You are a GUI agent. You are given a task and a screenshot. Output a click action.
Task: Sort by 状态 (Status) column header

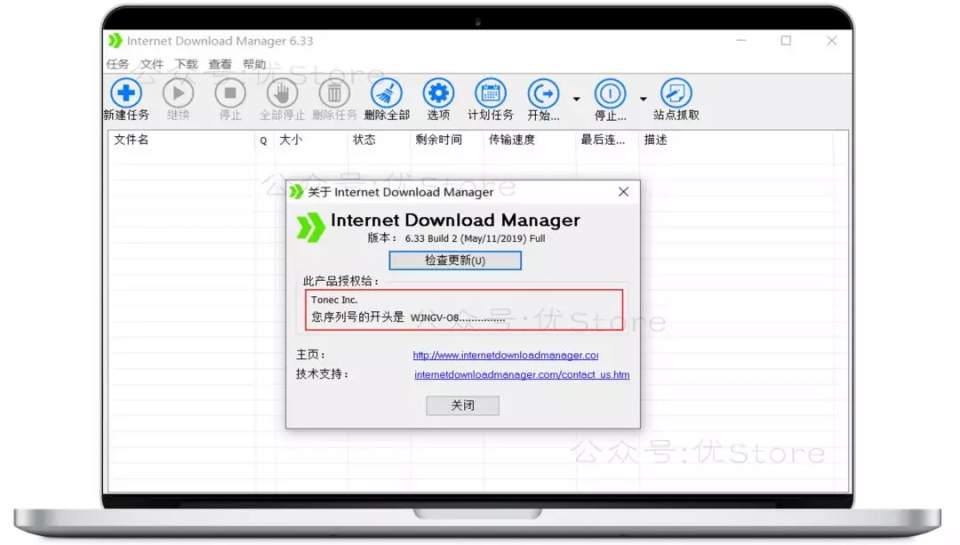click(x=364, y=140)
